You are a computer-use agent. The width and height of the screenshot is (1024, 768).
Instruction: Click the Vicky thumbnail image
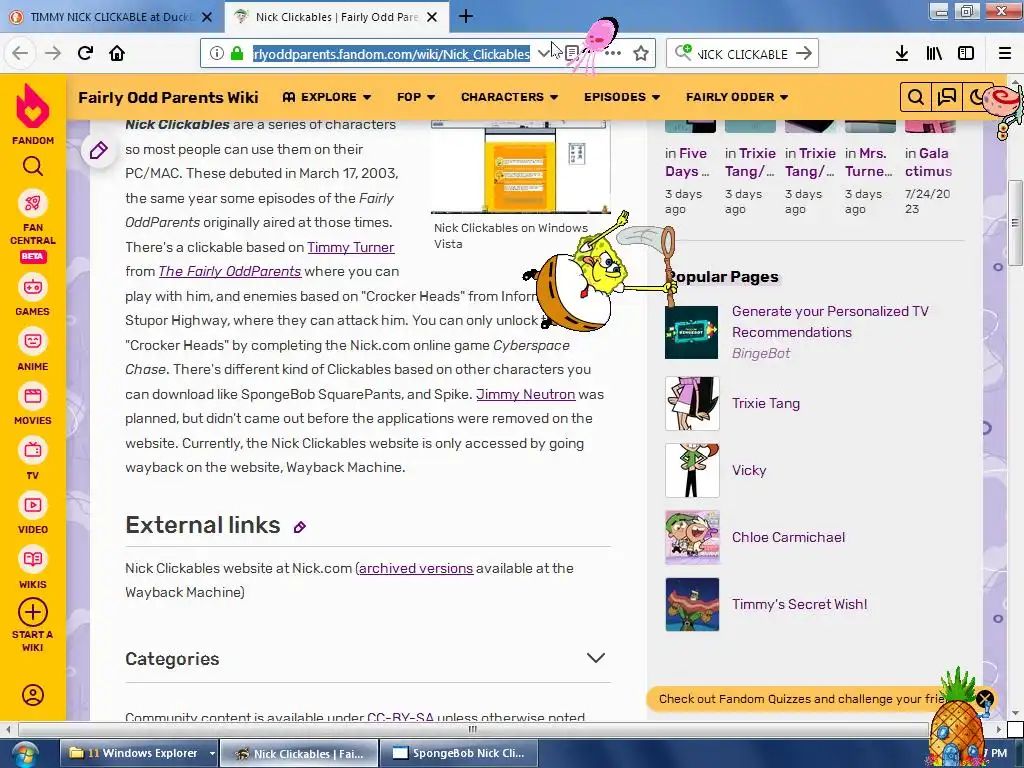pyautogui.click(x=692, y=470)
